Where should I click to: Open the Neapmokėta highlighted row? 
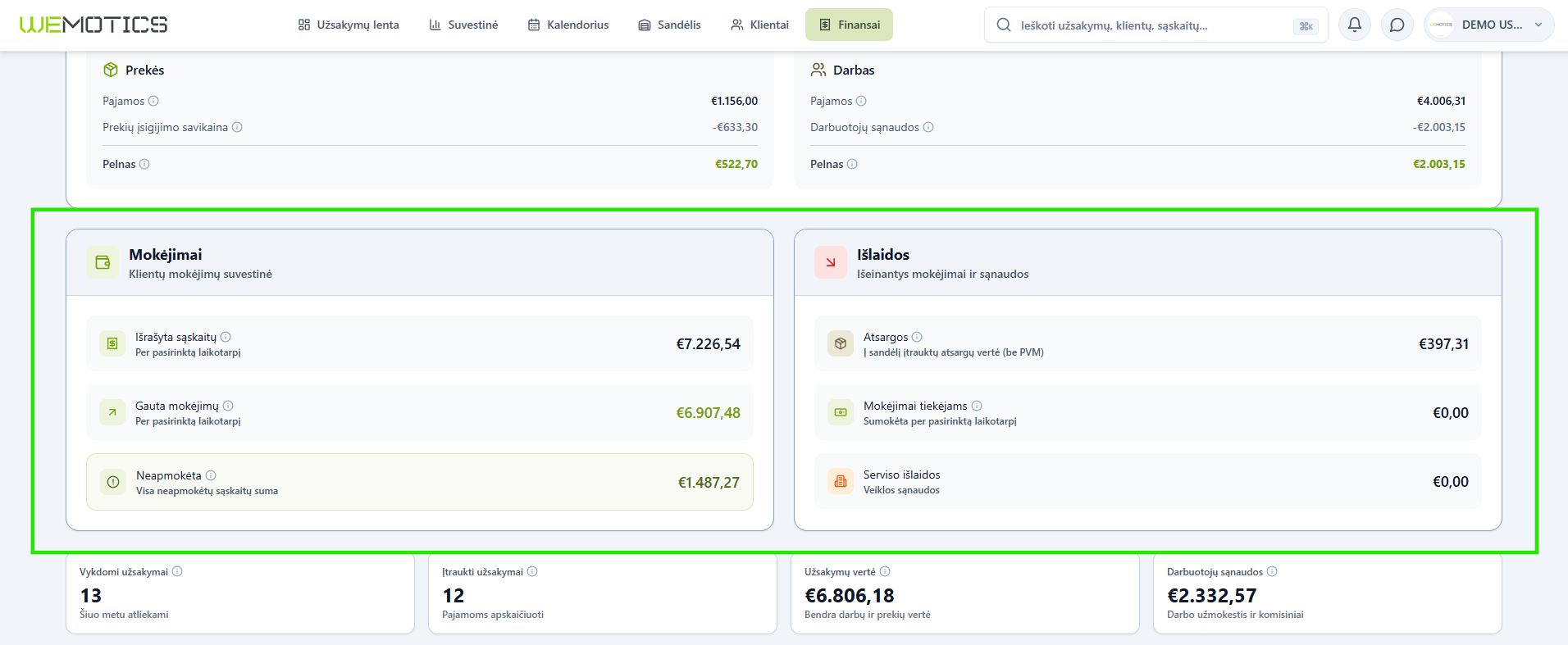pyautogui.click(x=420, y=482)
